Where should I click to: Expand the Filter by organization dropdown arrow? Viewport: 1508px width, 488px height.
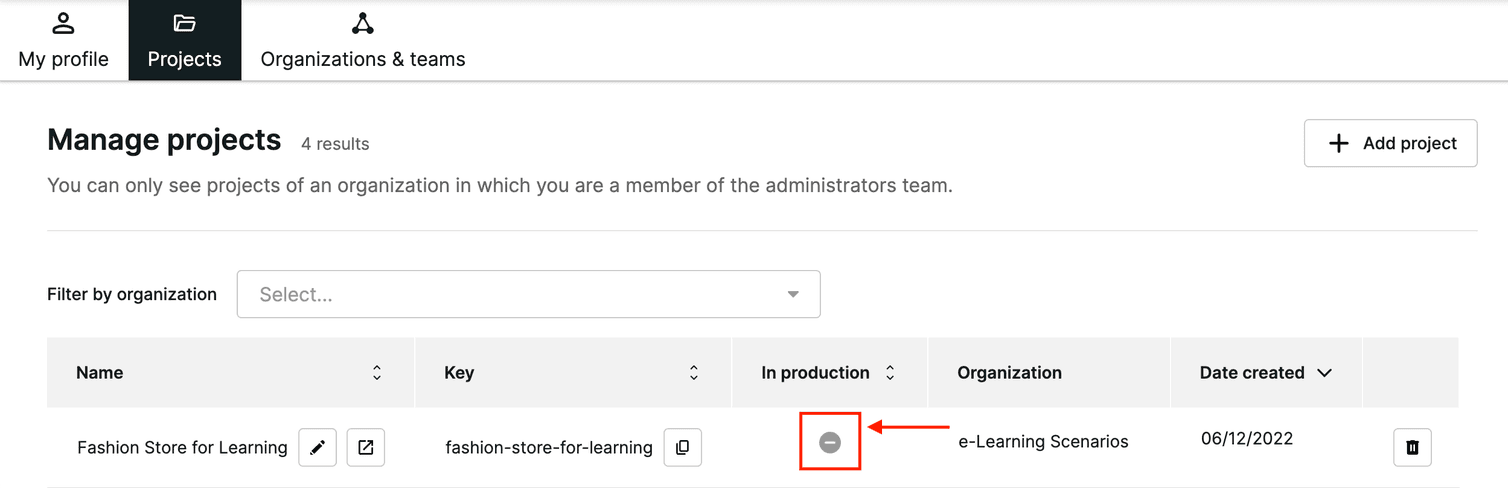point(793,295)
